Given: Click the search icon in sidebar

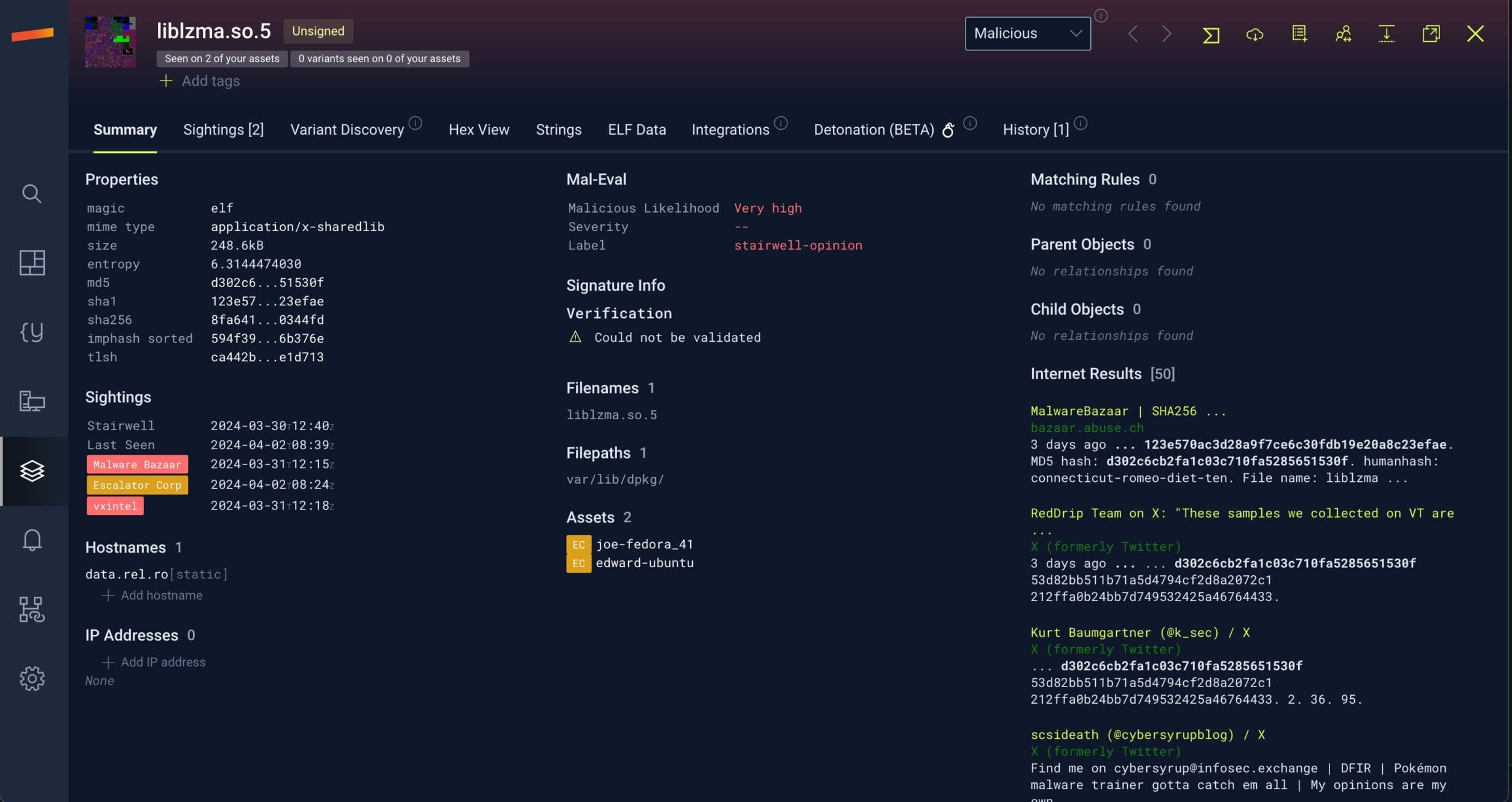Looking at the screenshot, I should [x=32, y=194].
